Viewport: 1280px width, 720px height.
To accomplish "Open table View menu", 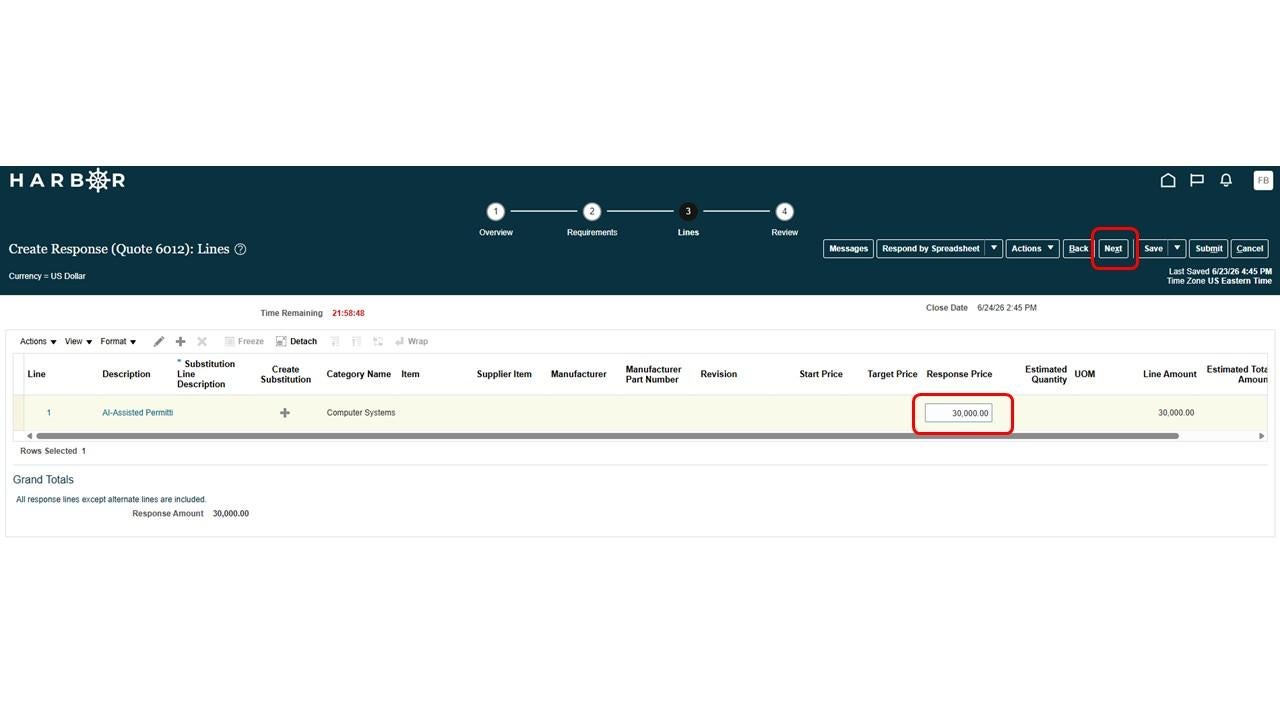I will click(x=78, y=341).
